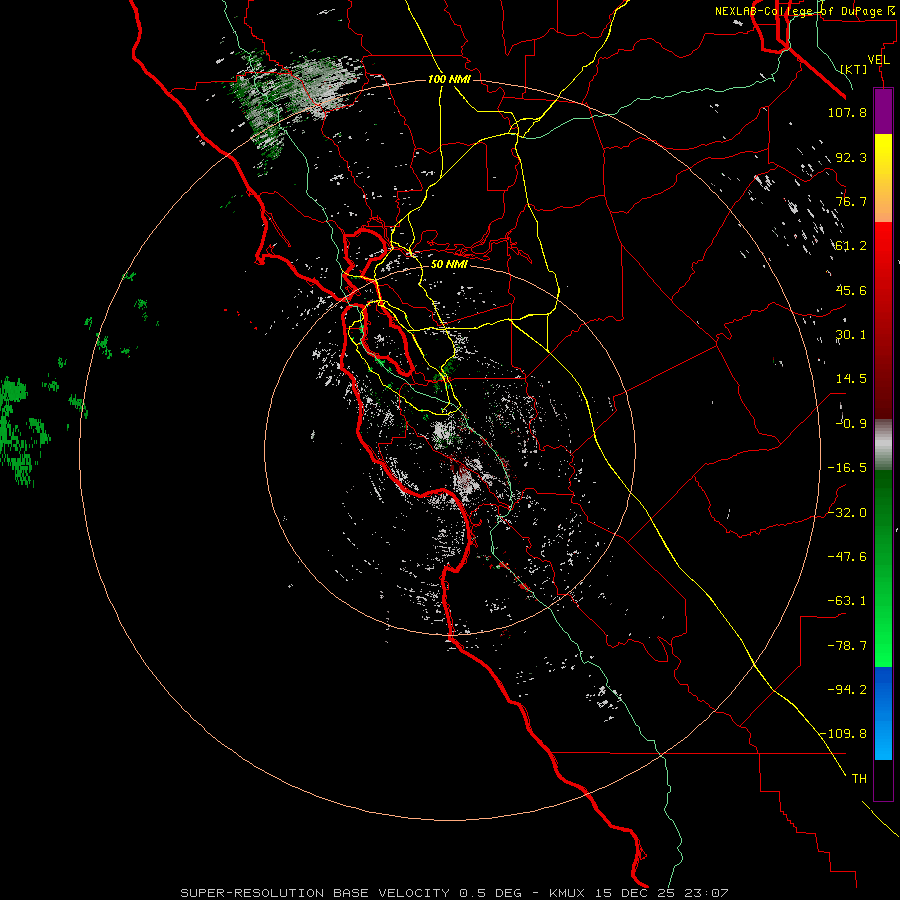Select the -78.7 velocity scale label

(x=847, y=646)
